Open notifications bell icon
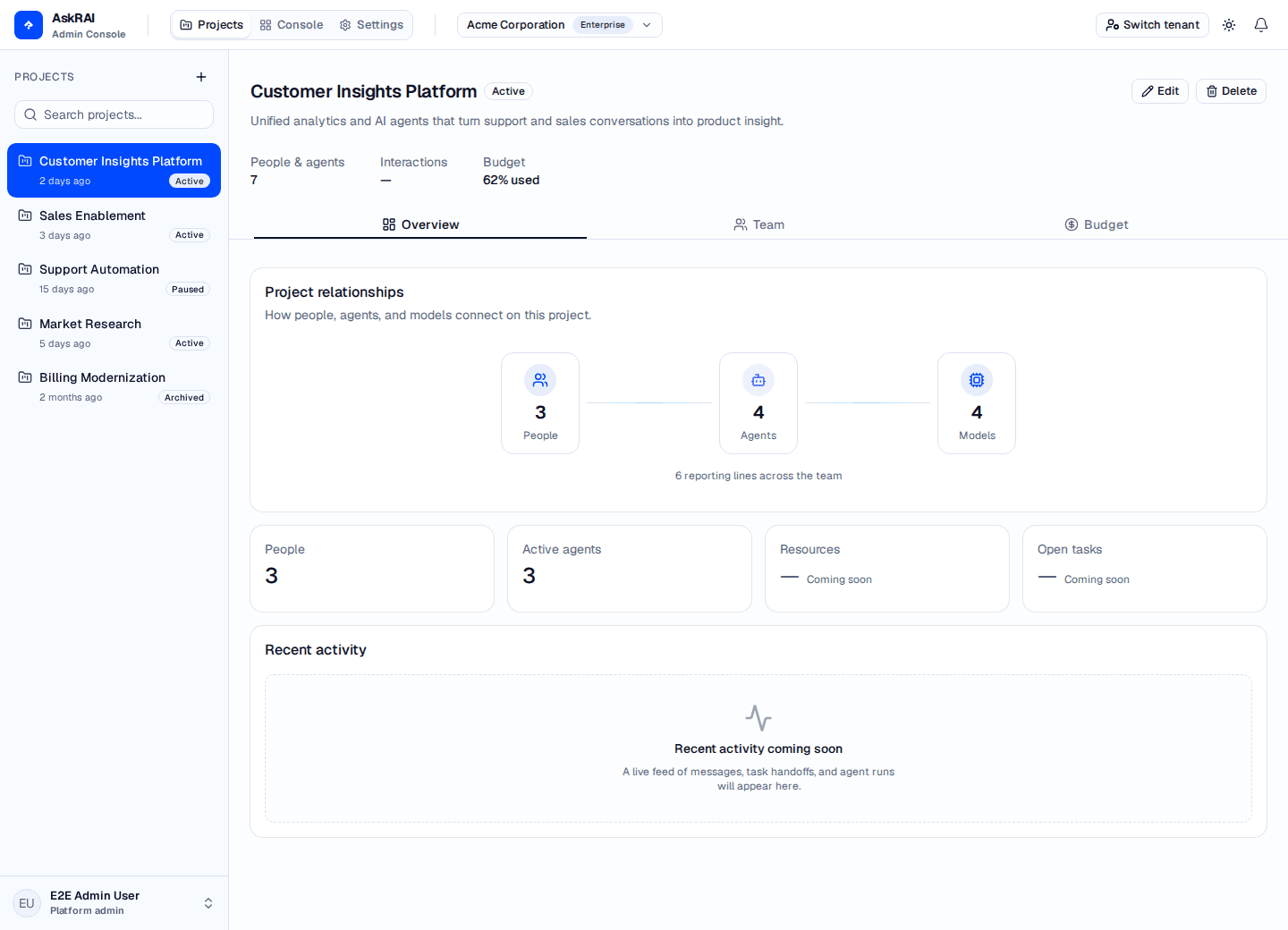Image resolution: width=1288 pixels, height=930 pixels. [x=1261, y=25]
